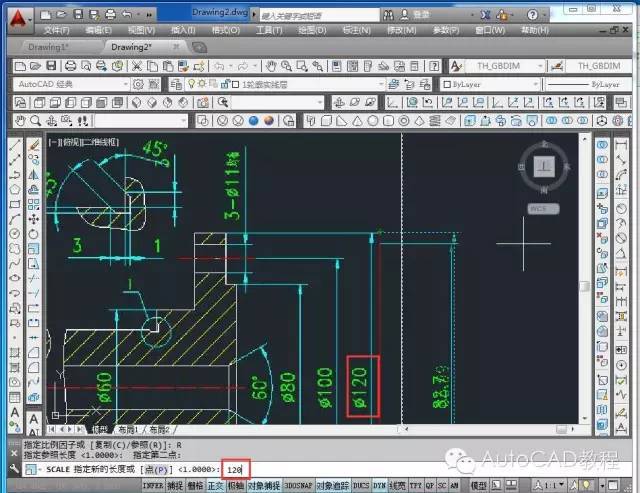640x493 pixels.
Task: Click the New drawing icon in standard toolbar
Action: (20, 66)
